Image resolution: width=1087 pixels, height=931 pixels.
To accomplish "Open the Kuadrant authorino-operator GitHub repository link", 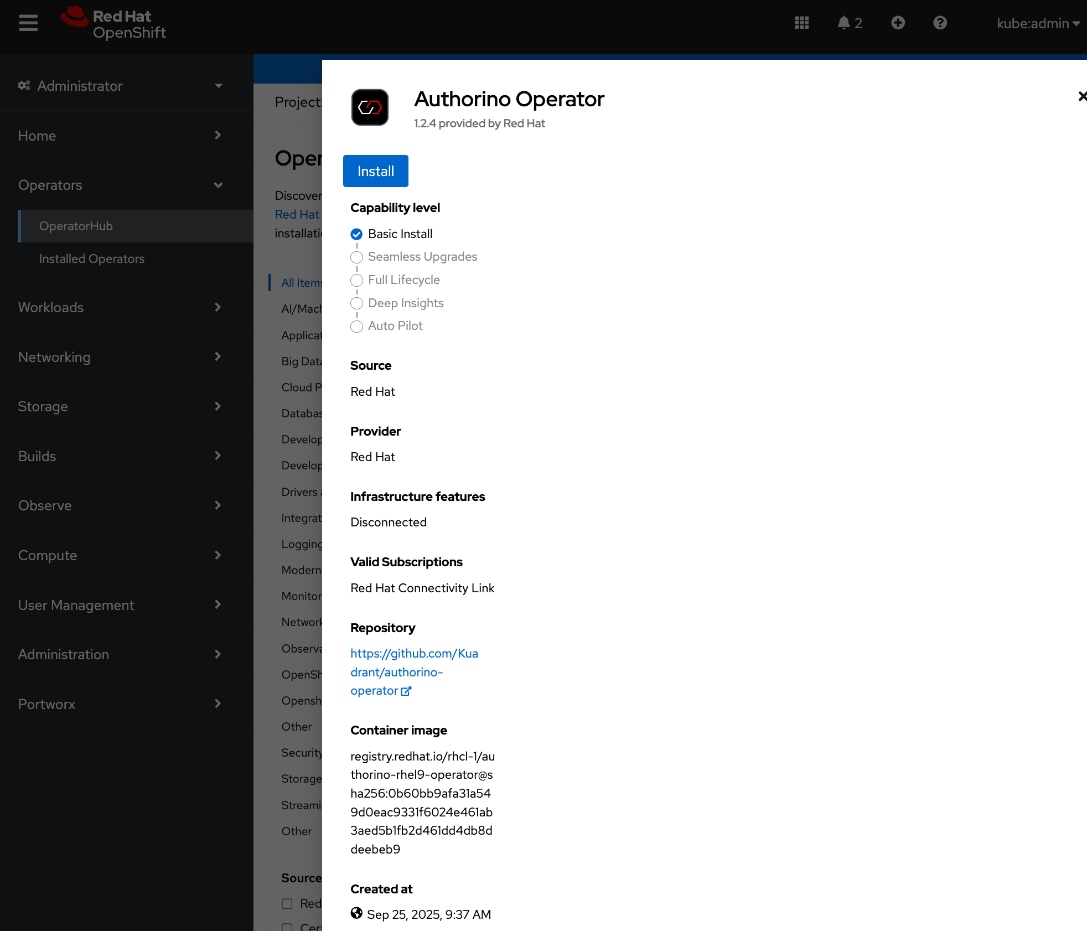I will click(x=414, y=671).
